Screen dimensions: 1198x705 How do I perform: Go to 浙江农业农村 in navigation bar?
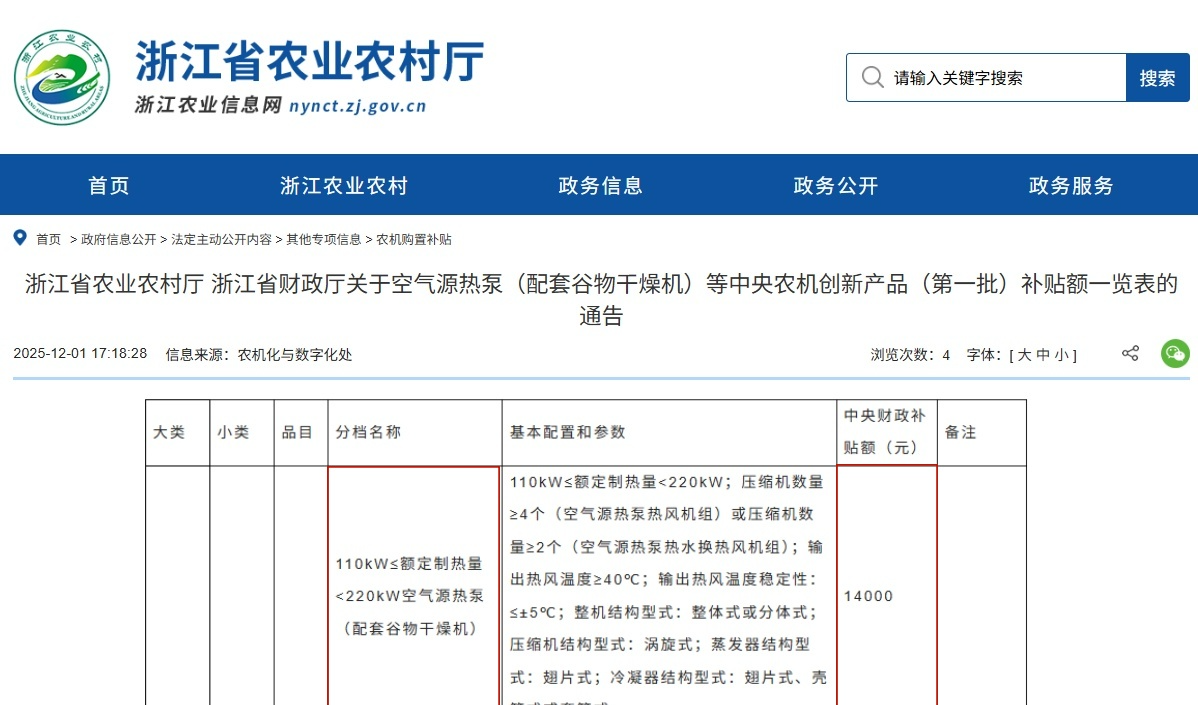tap(344, 185)
